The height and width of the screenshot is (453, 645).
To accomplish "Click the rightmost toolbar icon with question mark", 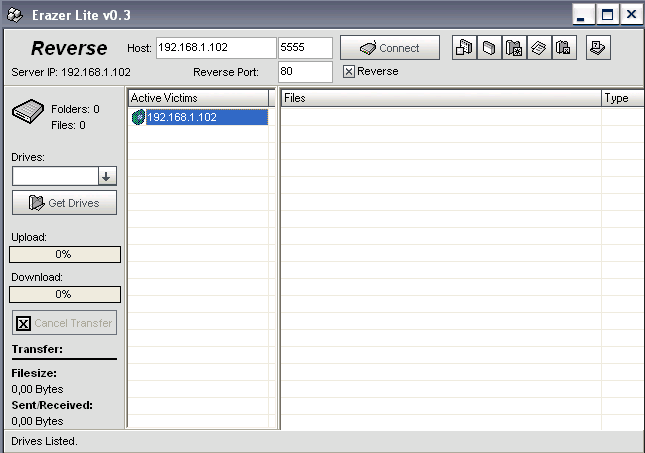I will [x=597, y=48].
